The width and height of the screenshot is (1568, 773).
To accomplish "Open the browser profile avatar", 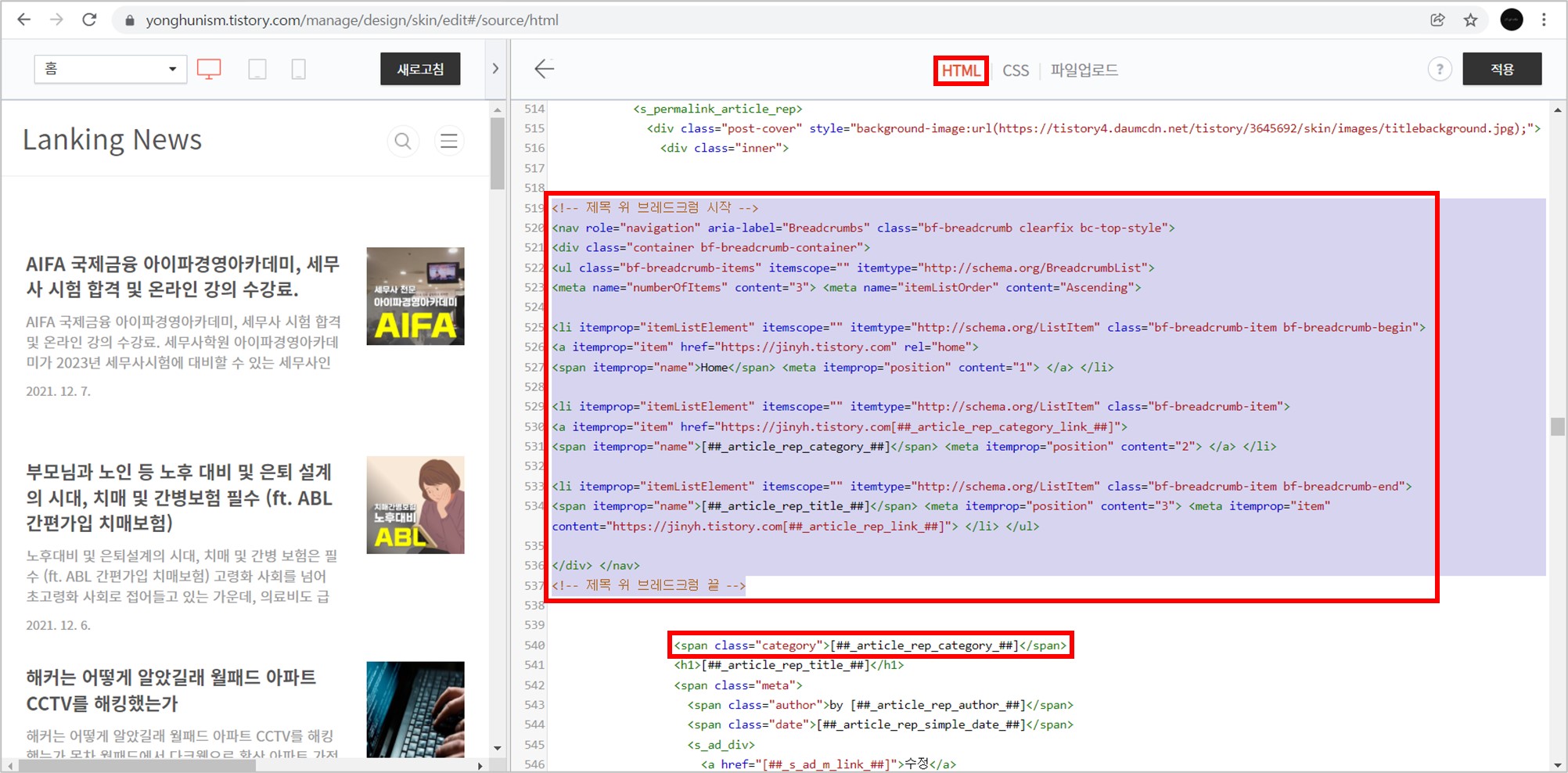I will pyautogui.click(x=1512, y=20).
